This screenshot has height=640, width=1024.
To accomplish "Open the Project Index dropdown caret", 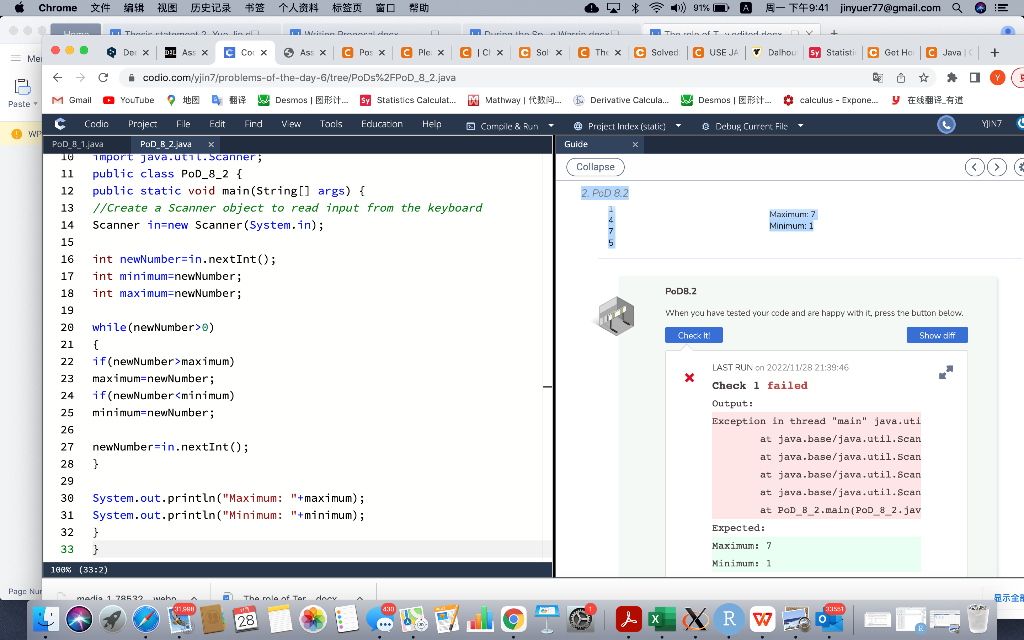I will [678, 126].
